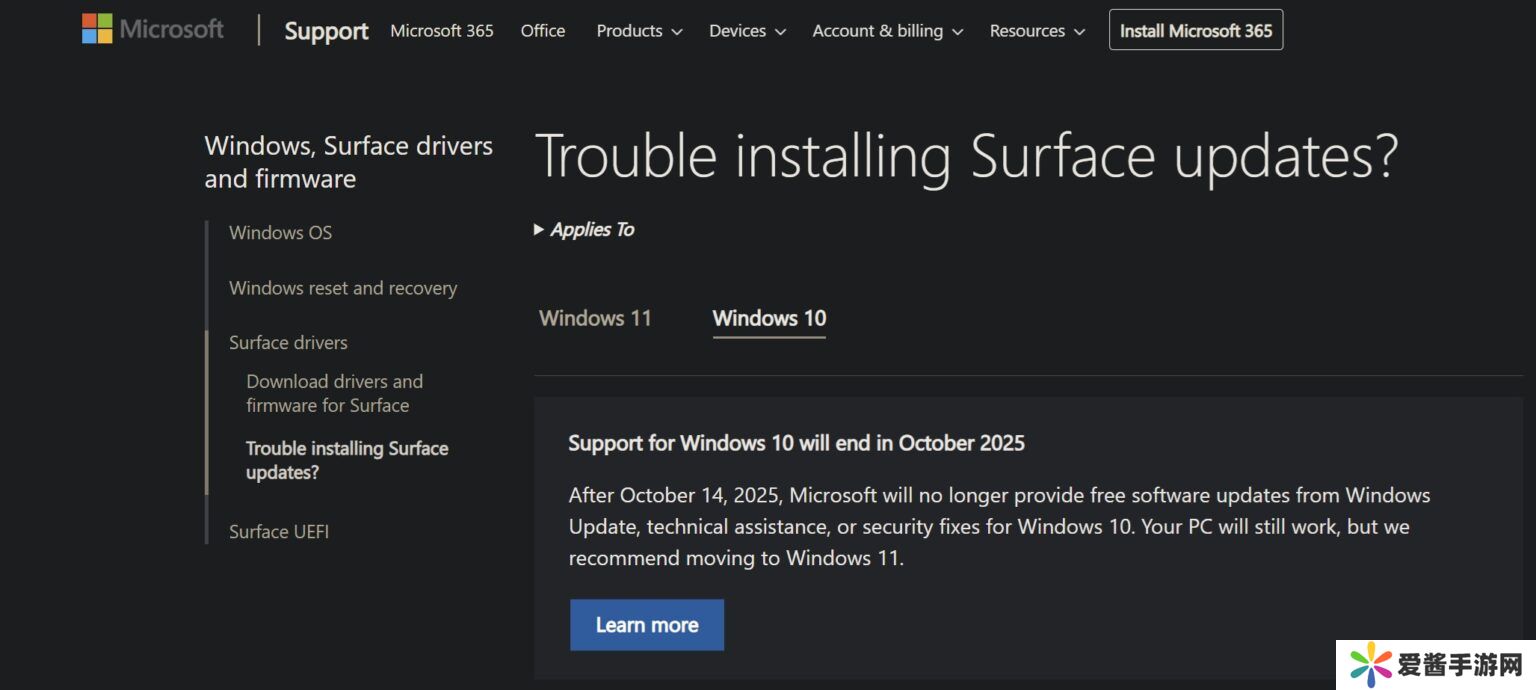
Task: Click the Learn more button
Action: point(647,625)
